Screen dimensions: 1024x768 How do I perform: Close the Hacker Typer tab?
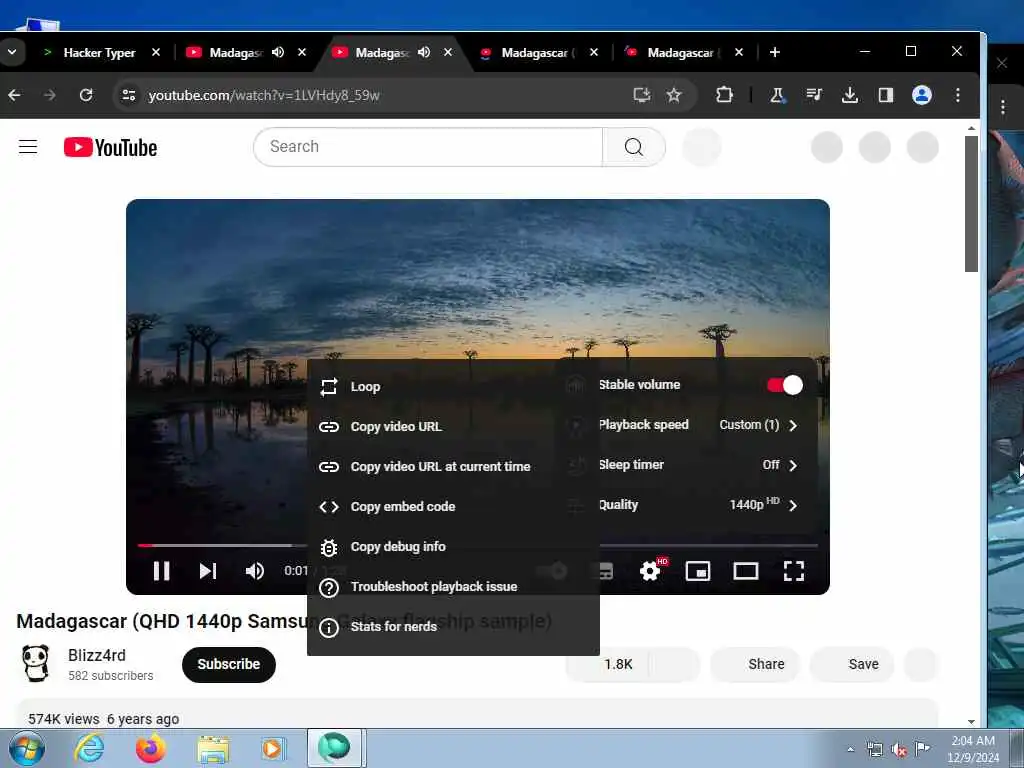[155, 52]
